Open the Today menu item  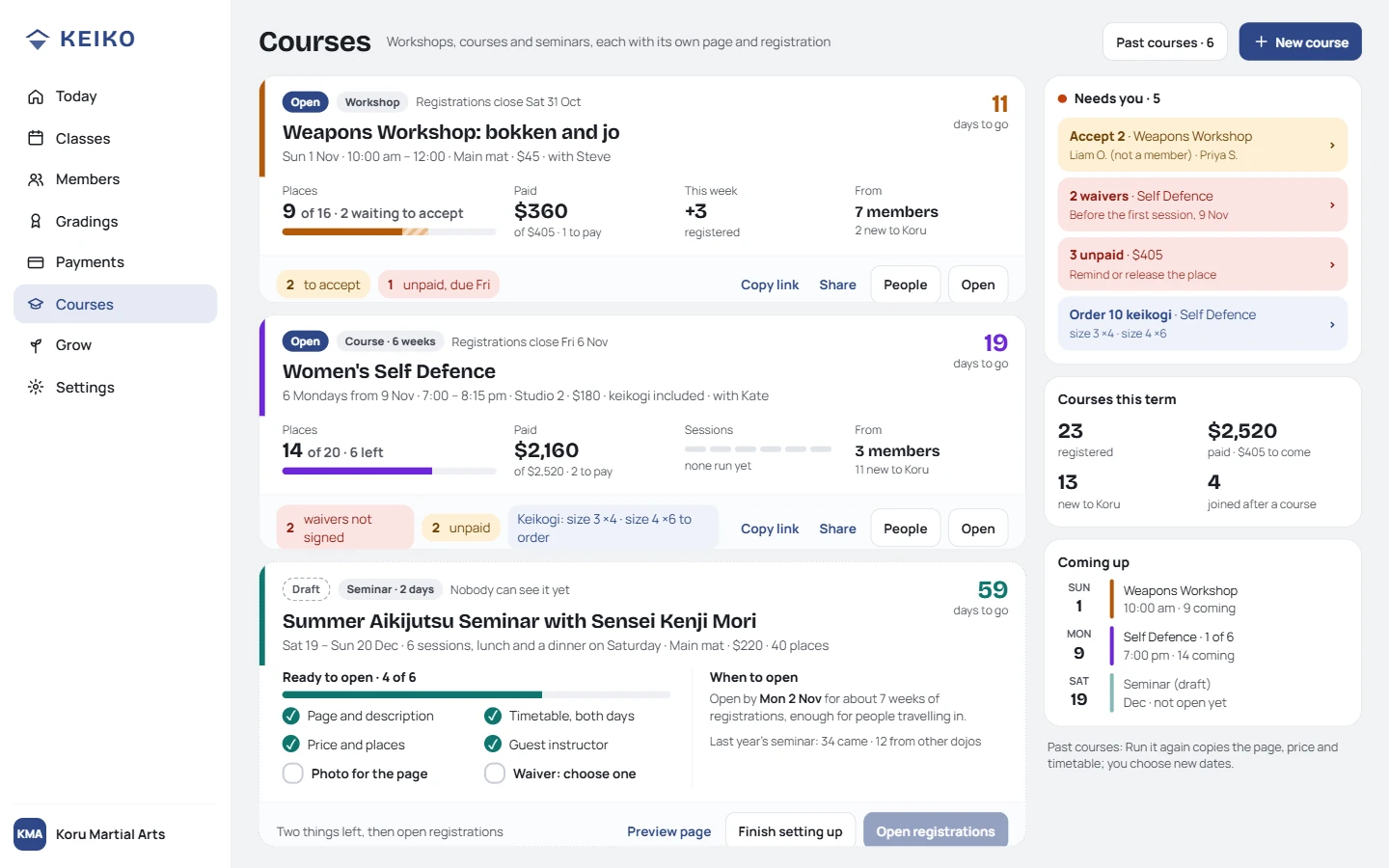tap(116, 96)
